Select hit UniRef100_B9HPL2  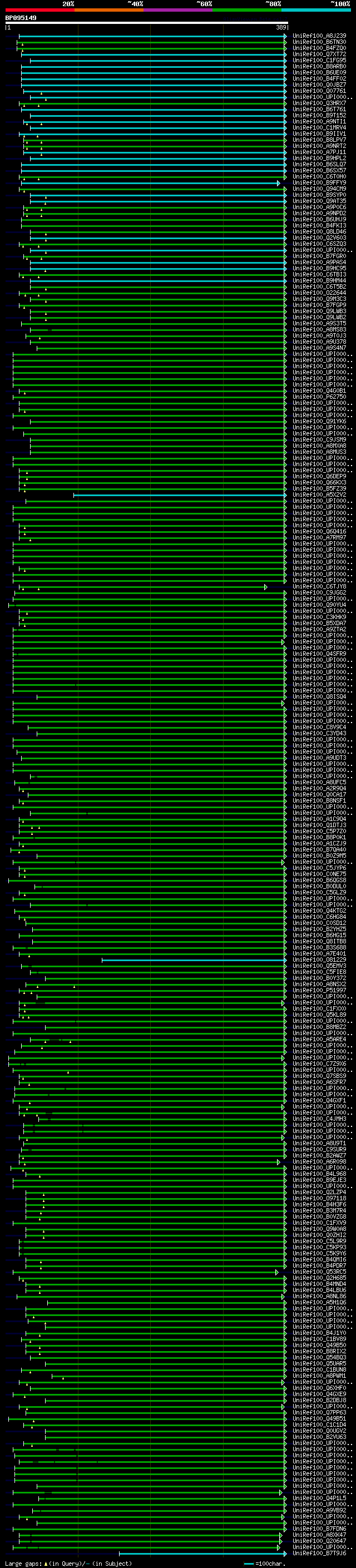319,159
